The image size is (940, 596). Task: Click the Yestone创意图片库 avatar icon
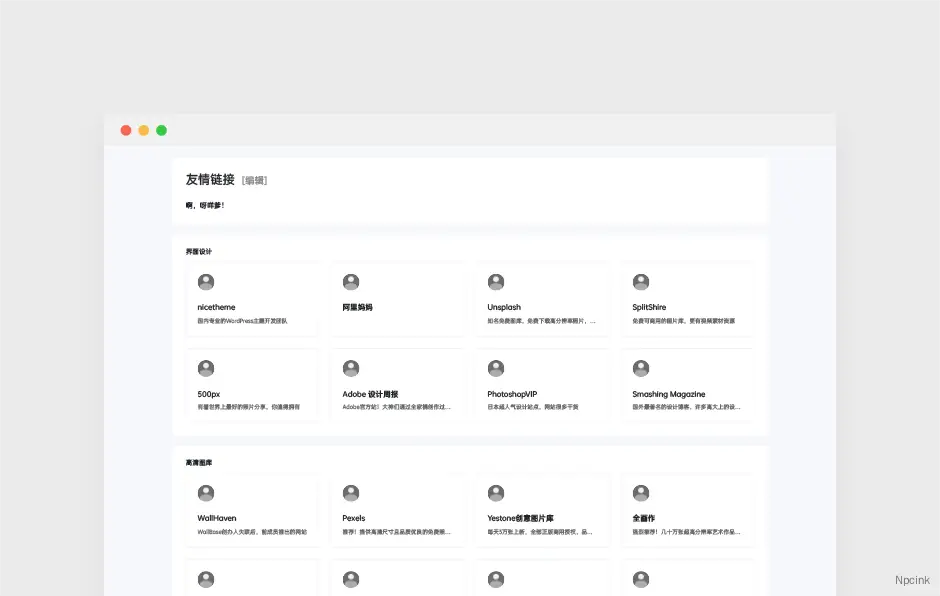pyautogui.click(x=496, y=493)
